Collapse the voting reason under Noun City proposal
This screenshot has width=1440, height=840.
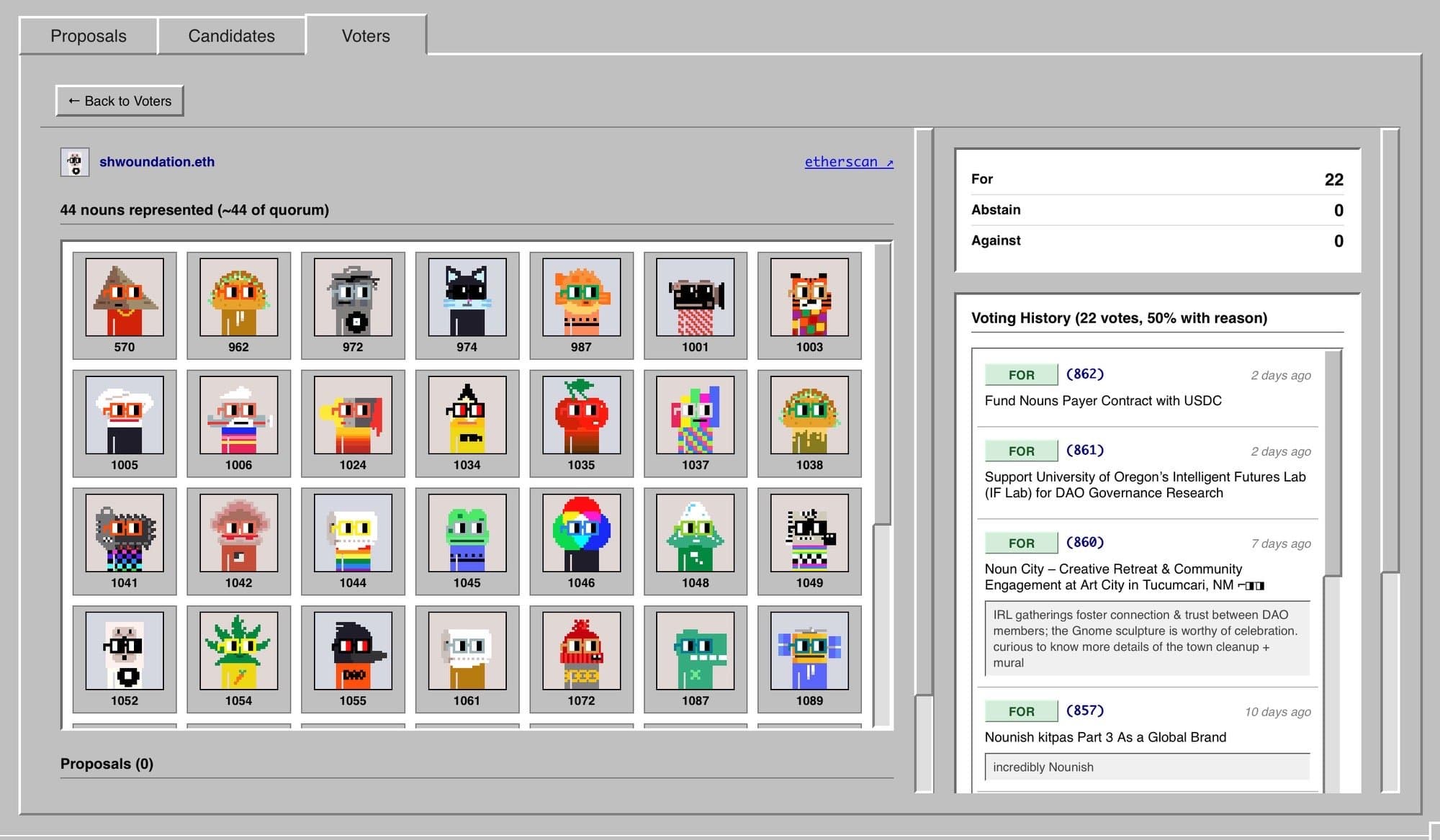click(1147, 638)
